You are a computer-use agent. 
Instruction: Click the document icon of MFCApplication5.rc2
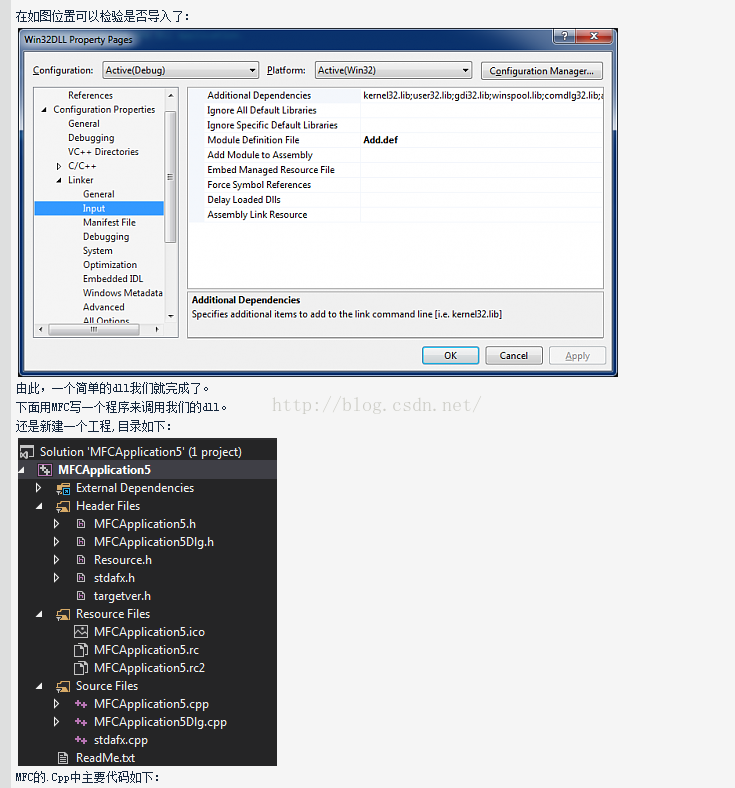point(81,668)
